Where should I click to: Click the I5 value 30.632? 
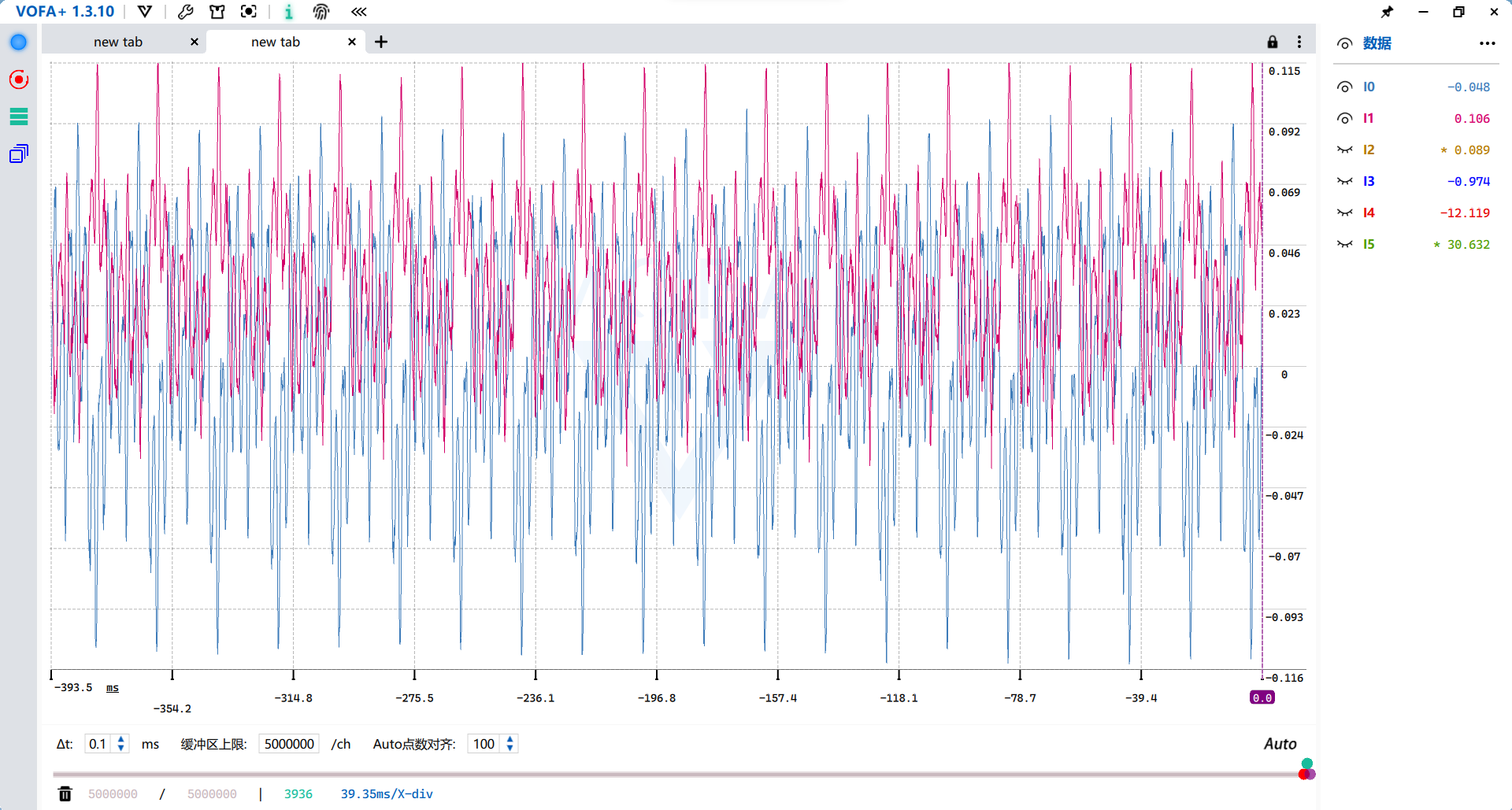(x=1469, y=245)
